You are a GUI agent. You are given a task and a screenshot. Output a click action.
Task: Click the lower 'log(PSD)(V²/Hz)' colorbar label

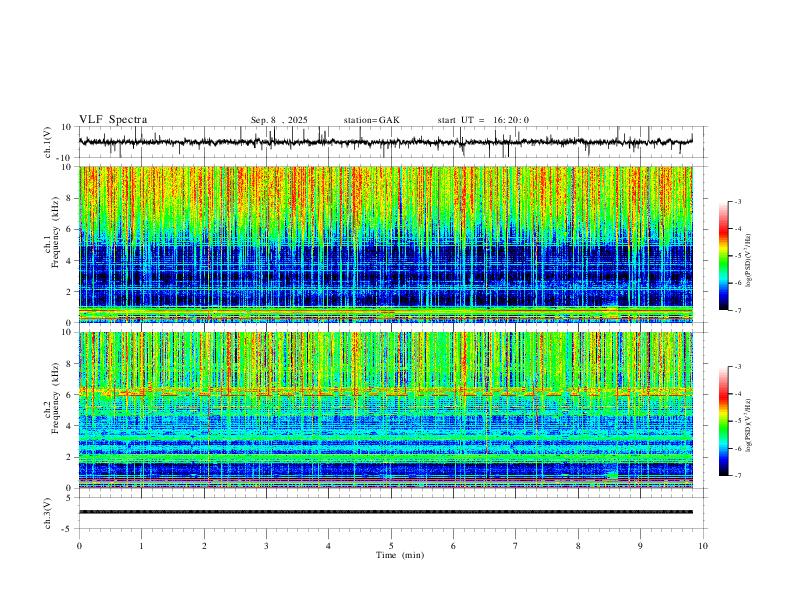tap(749, 425)
